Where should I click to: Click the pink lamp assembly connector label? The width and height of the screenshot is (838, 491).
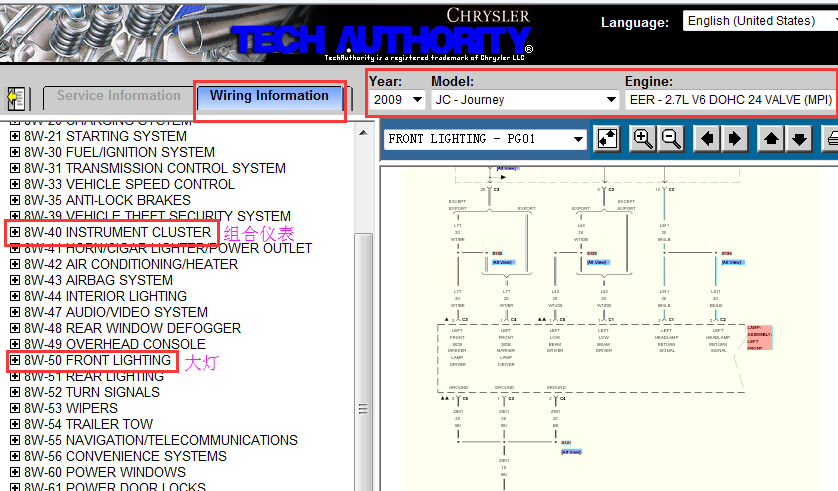point(759,338)
